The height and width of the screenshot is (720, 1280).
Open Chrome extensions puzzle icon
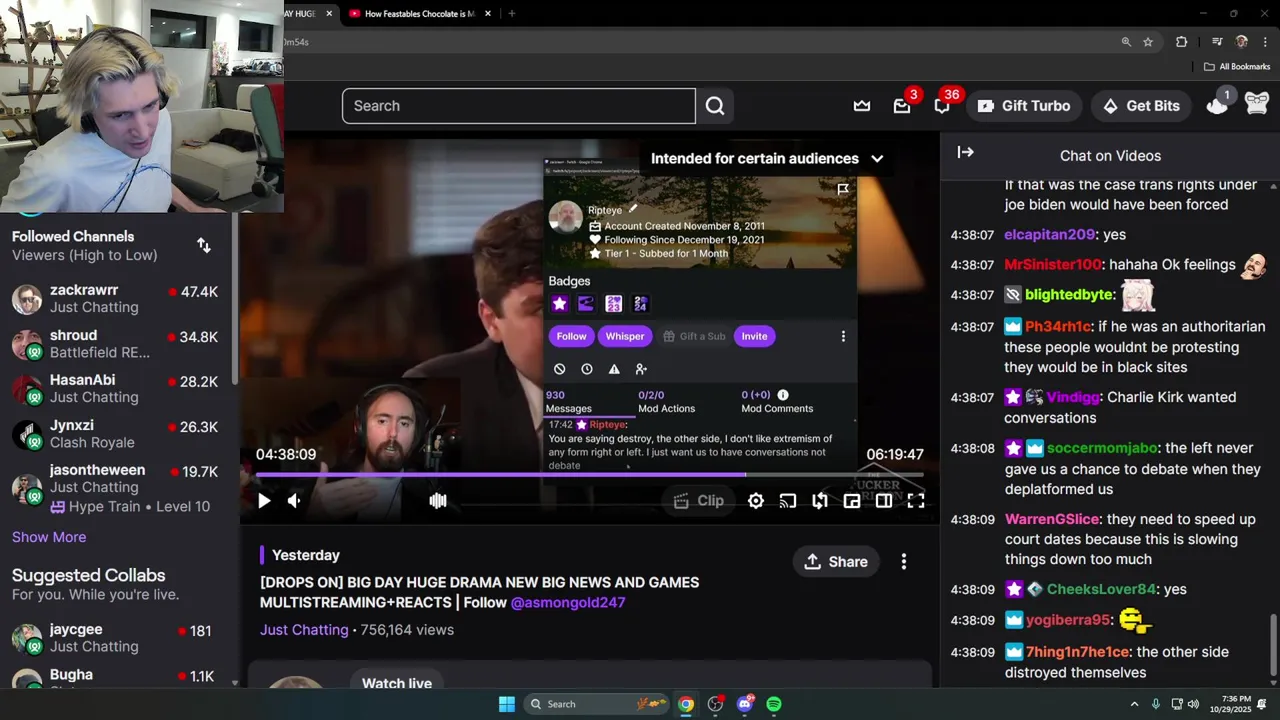1182,42
